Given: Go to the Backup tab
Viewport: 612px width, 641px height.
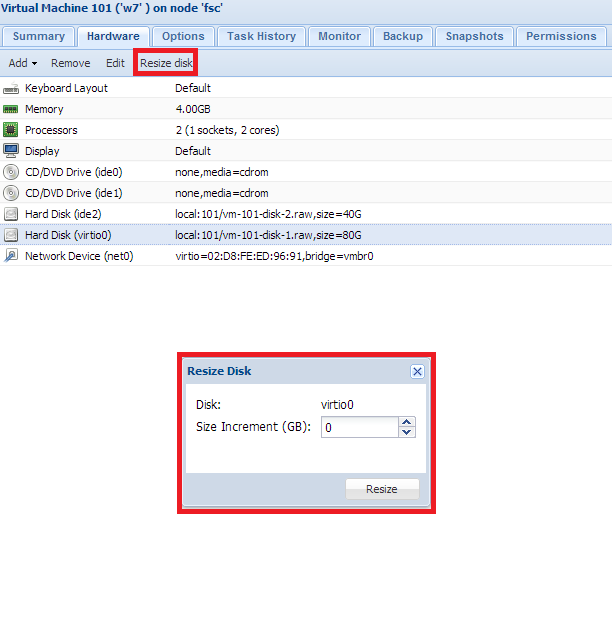Looking at the screenshot, I should pos(403,36).
